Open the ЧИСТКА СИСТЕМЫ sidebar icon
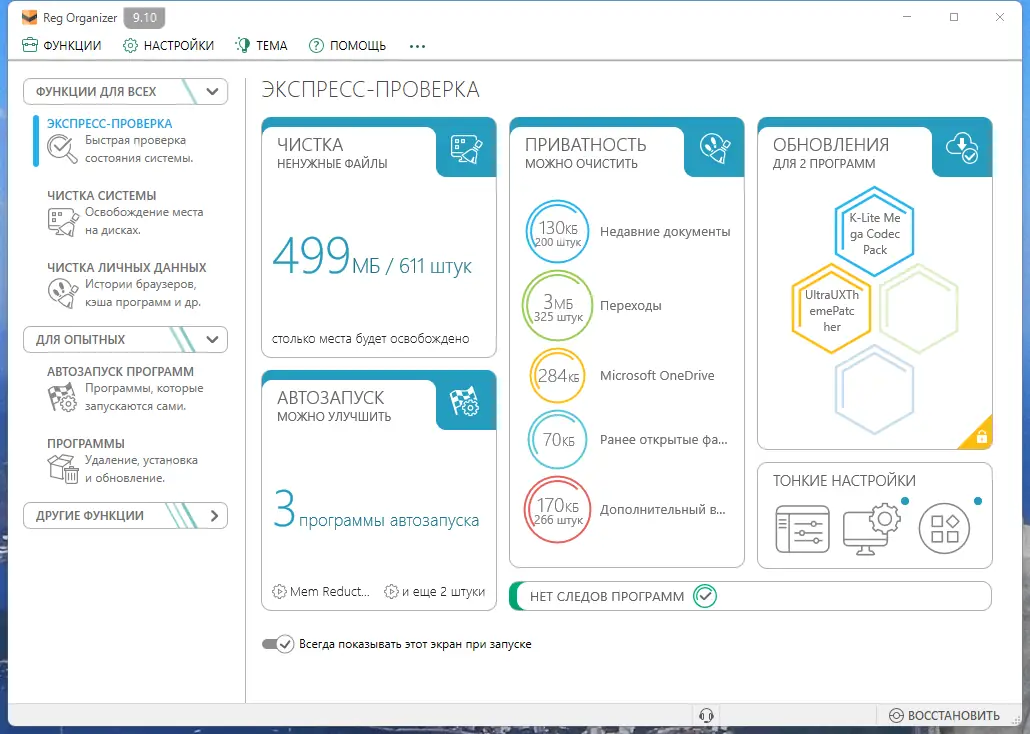 [63, 221]
